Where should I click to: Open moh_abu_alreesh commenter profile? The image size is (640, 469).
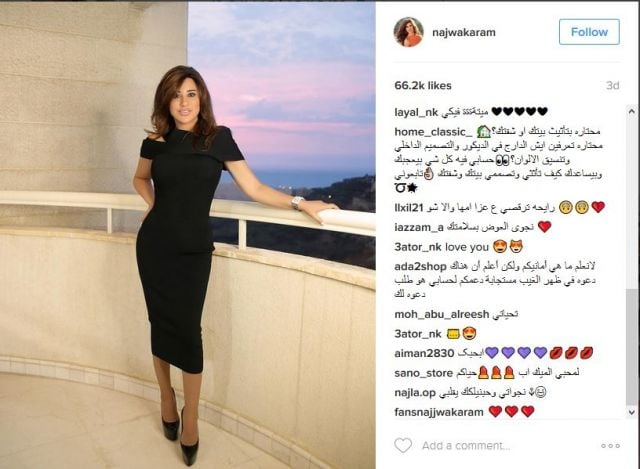[x=442, y=314]
